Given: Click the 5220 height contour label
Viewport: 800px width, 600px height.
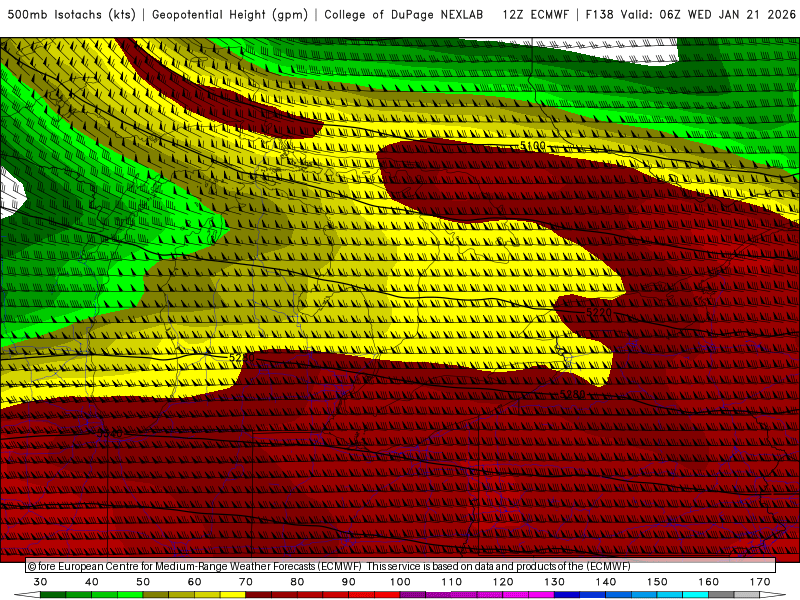Looking at the screenshot, I should [x=598, y=312].
